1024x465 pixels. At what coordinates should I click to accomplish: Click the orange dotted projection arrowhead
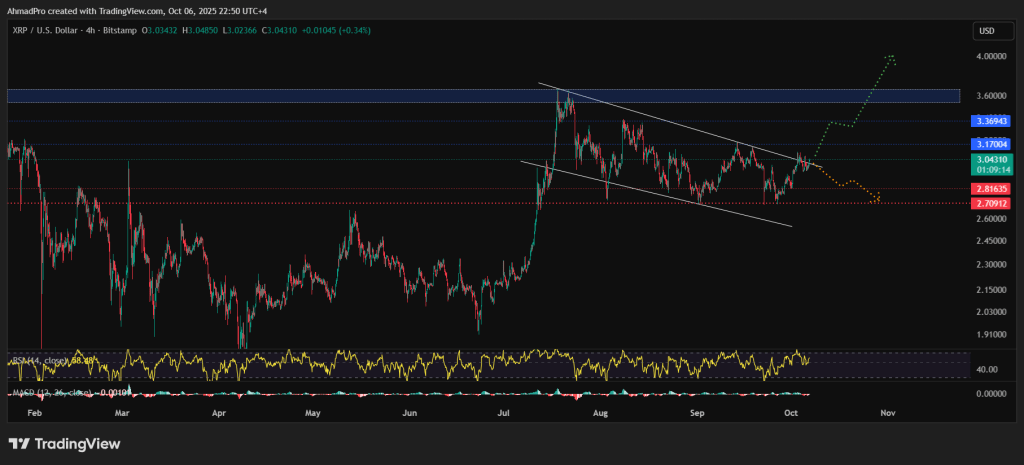(x=876, y=198)
